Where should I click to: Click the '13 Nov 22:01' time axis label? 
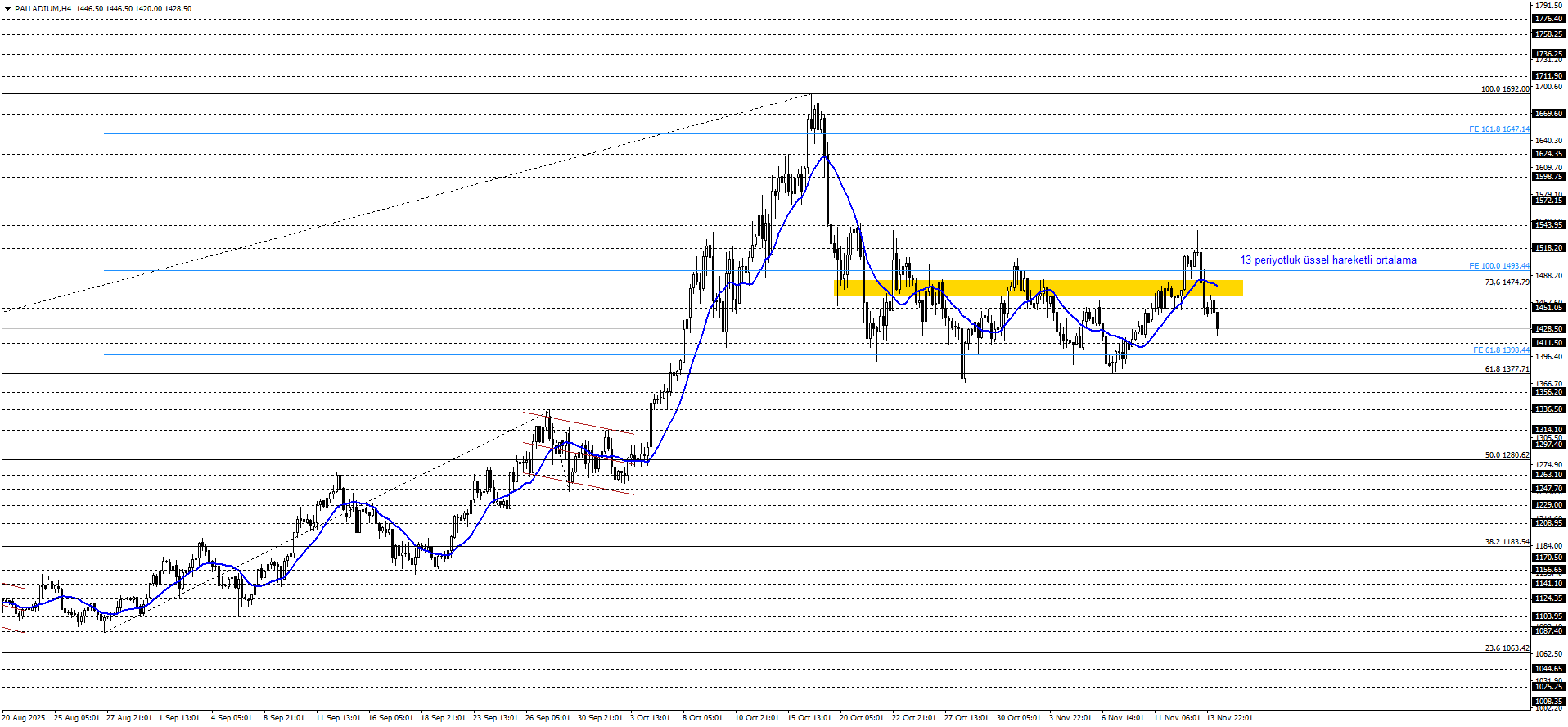(1229, 718)
